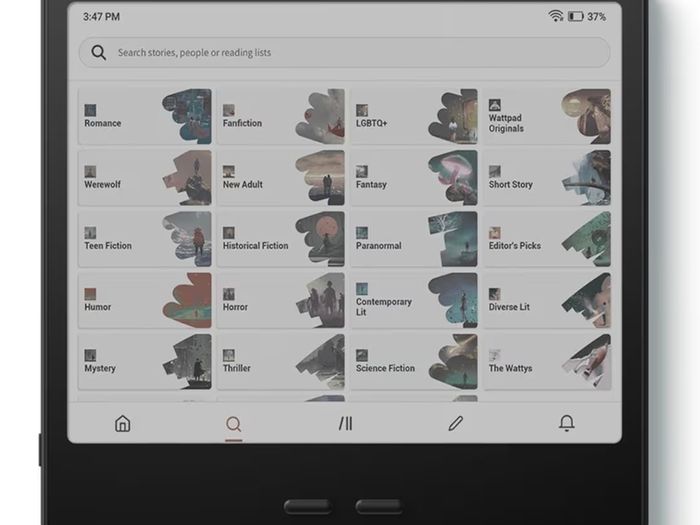Open the Home tab icon

(122, 423)
